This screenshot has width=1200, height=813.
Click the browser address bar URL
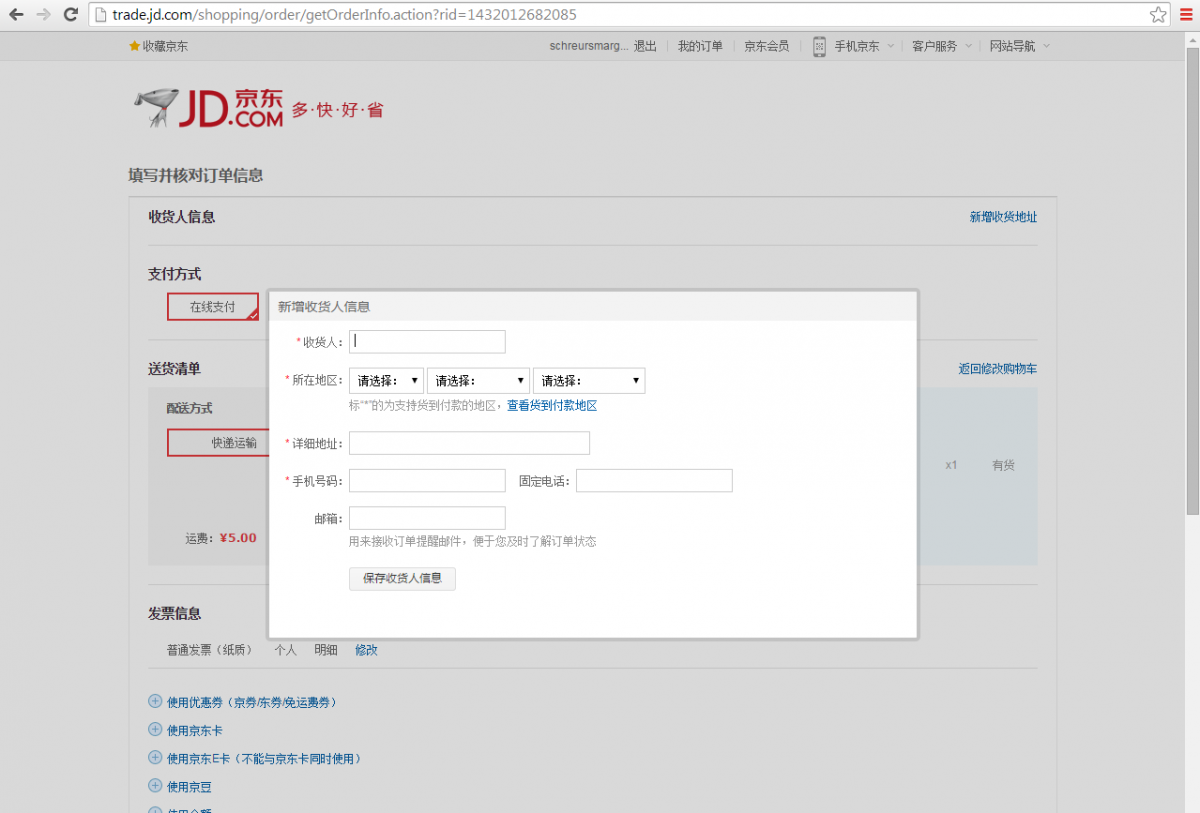344,15
